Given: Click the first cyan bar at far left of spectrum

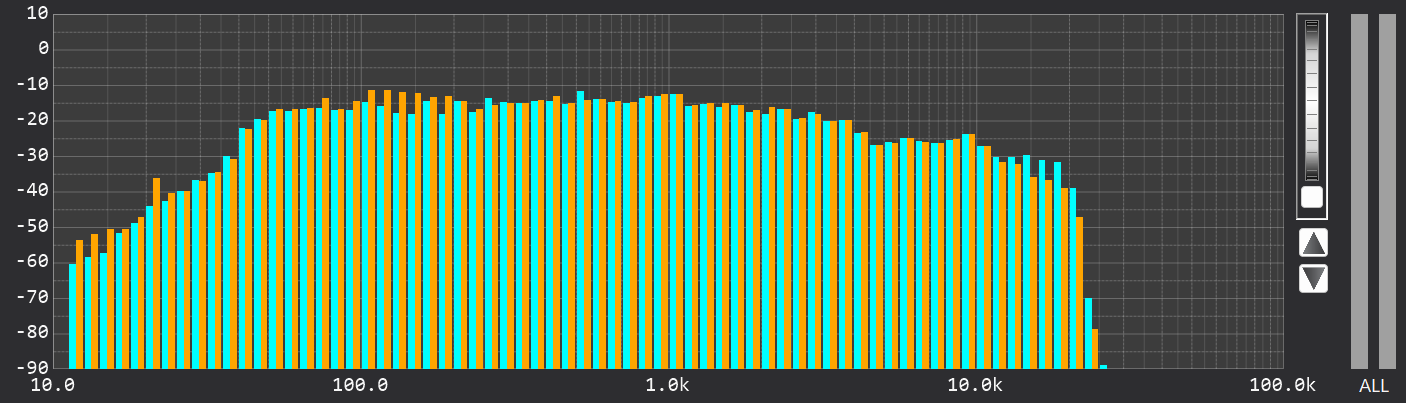Looking at the screenshot, I should 72,316.
